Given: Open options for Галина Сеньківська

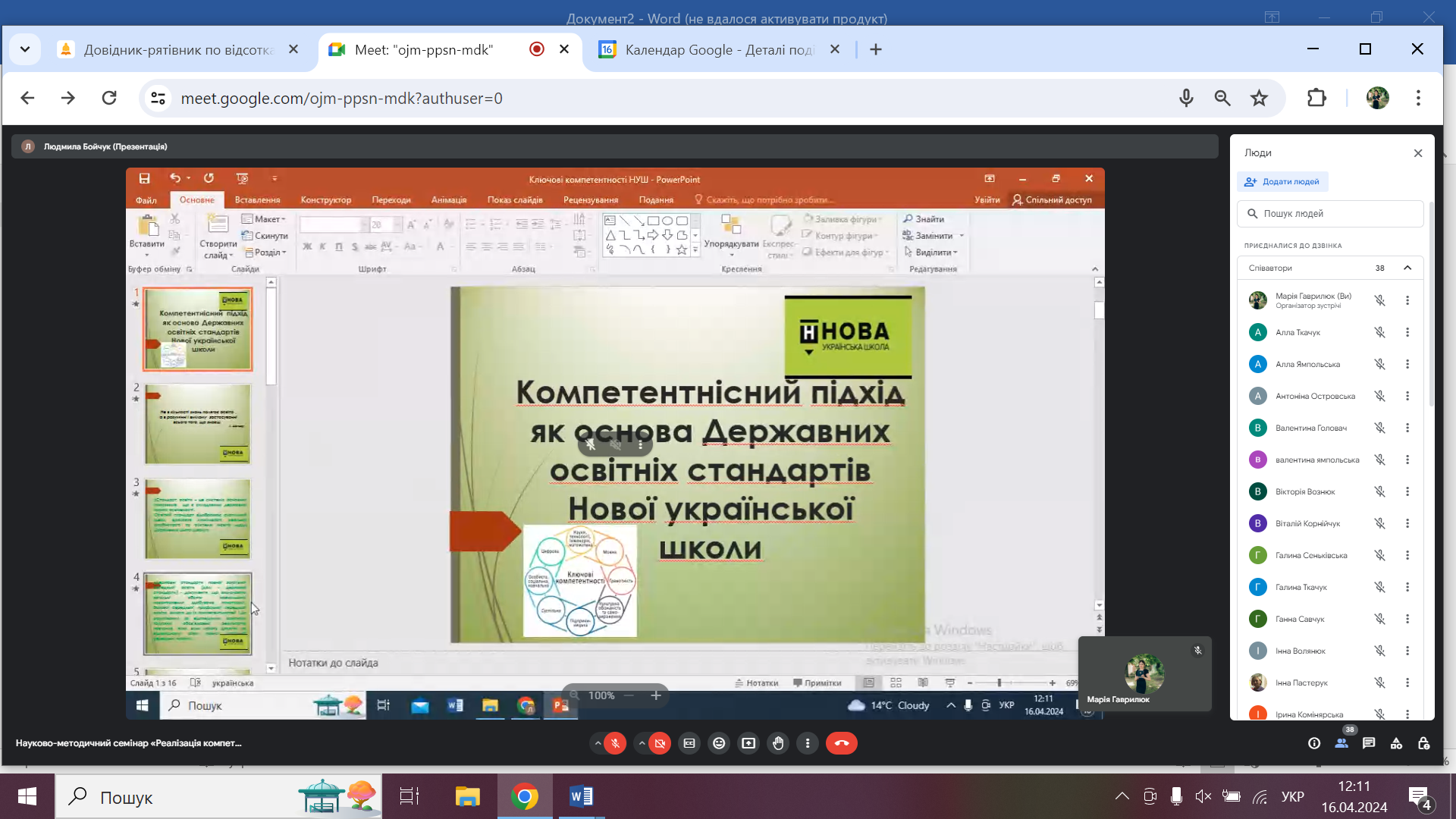Looking at the screenshot, I should tap(1407, 555).
